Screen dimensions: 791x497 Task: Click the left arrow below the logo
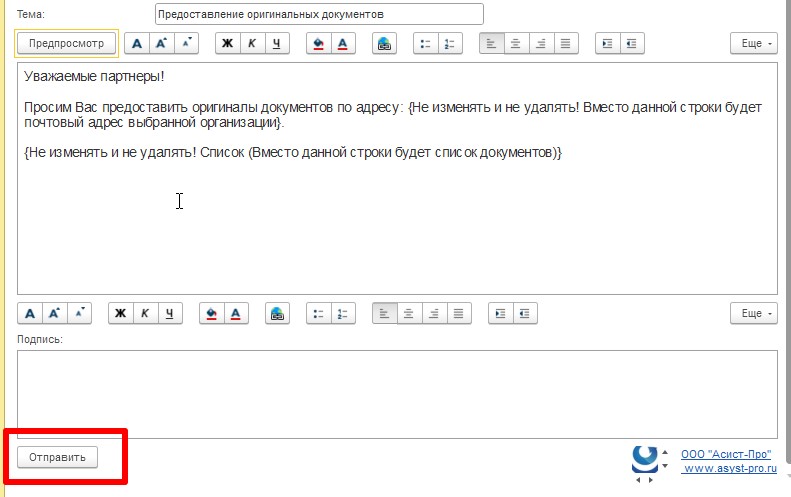tap(638, 480)
